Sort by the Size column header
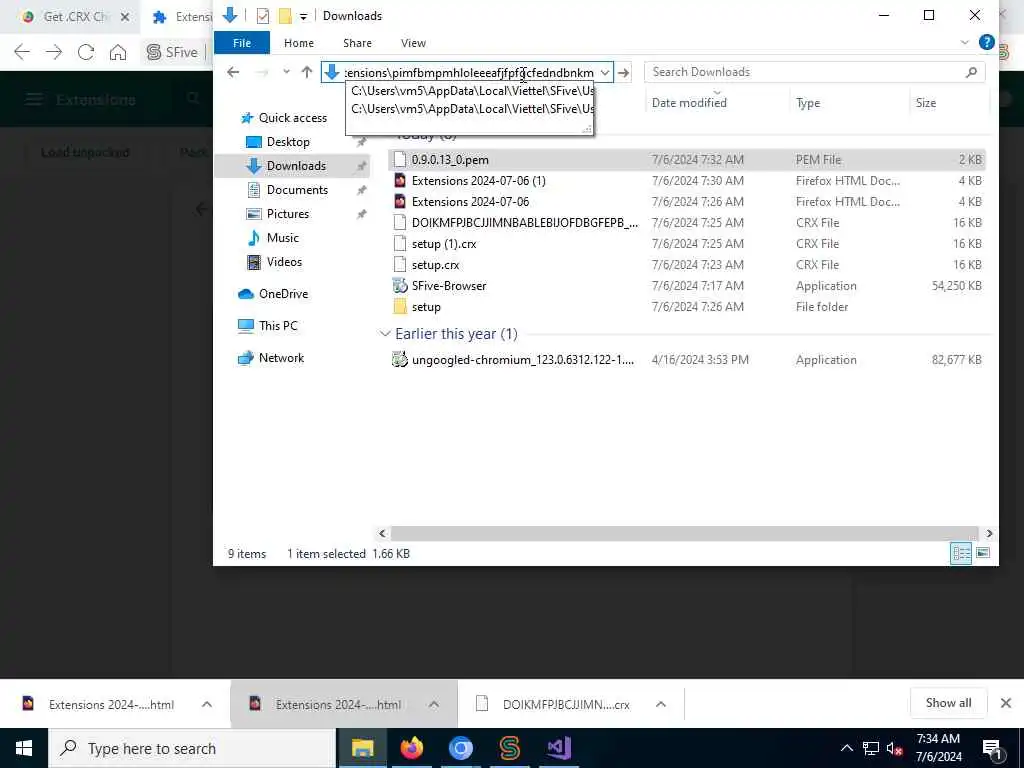The height and width of the screenshot is (768, 1024). pyautogui.click(x=925, y=103)
